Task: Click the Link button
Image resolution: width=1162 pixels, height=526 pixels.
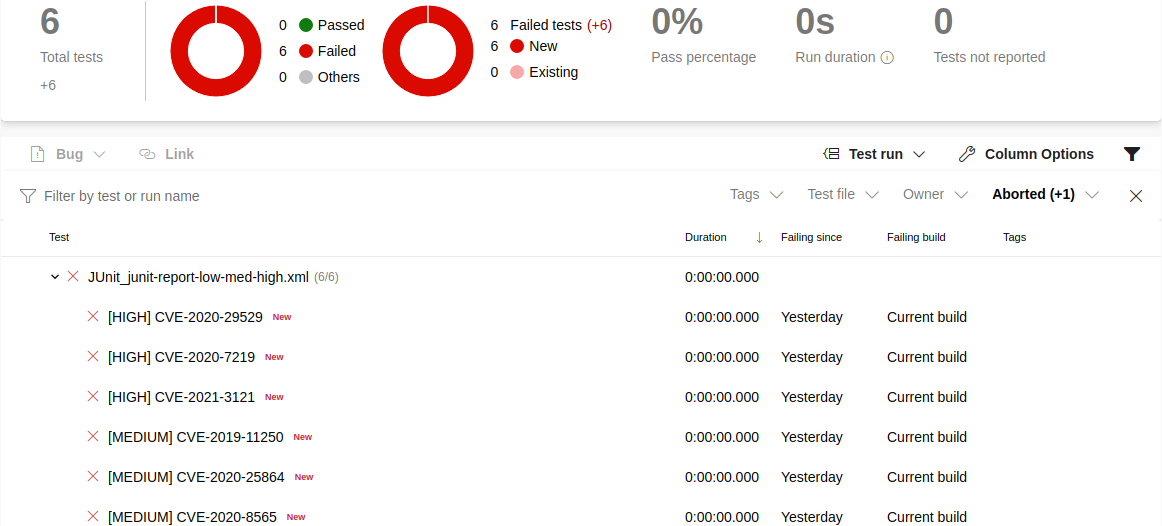Action: pos(166,154)
